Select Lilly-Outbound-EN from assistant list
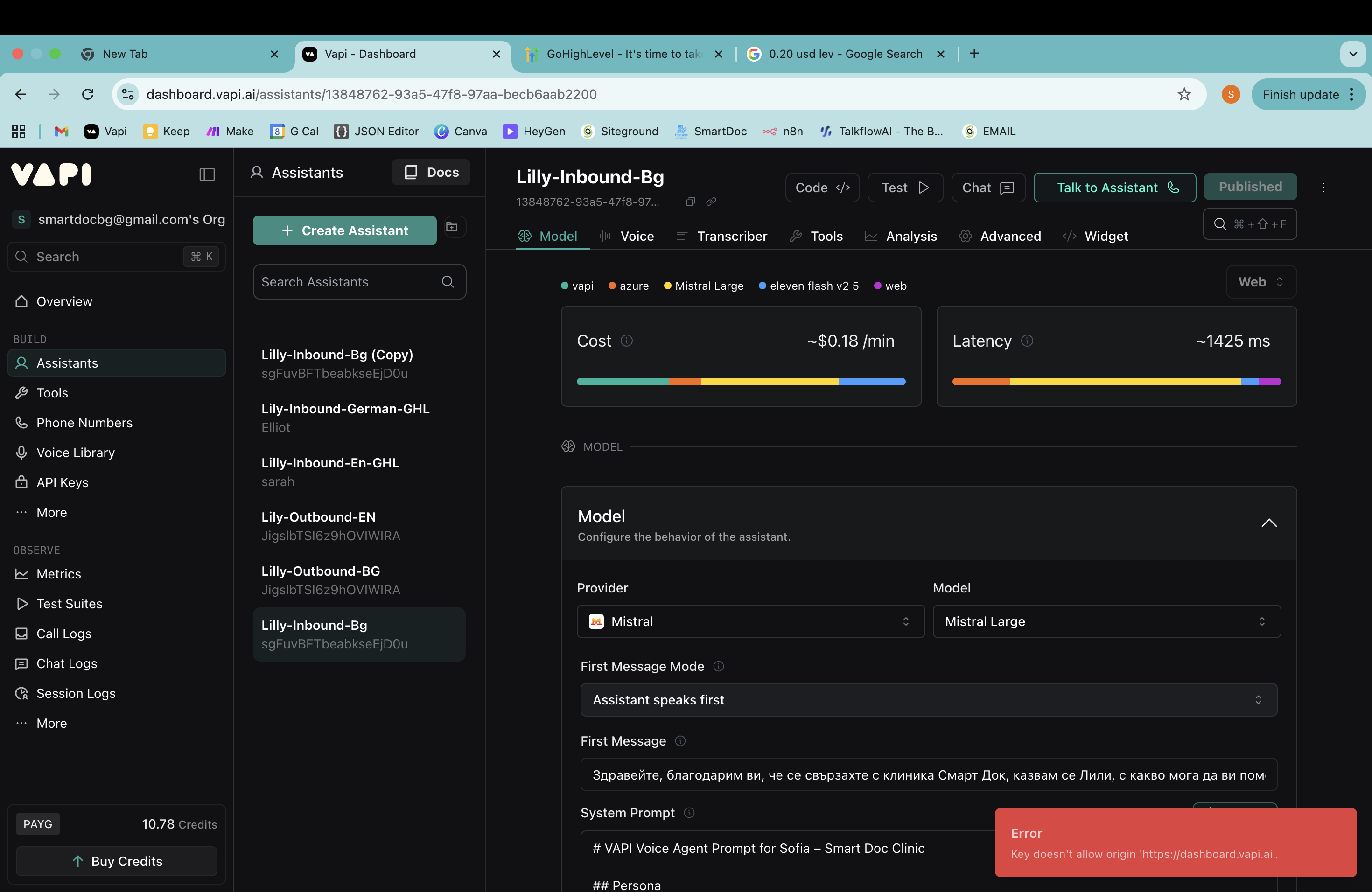Image resolution: width=1372 pixels, height=892 pixels. tap(318, 517)
